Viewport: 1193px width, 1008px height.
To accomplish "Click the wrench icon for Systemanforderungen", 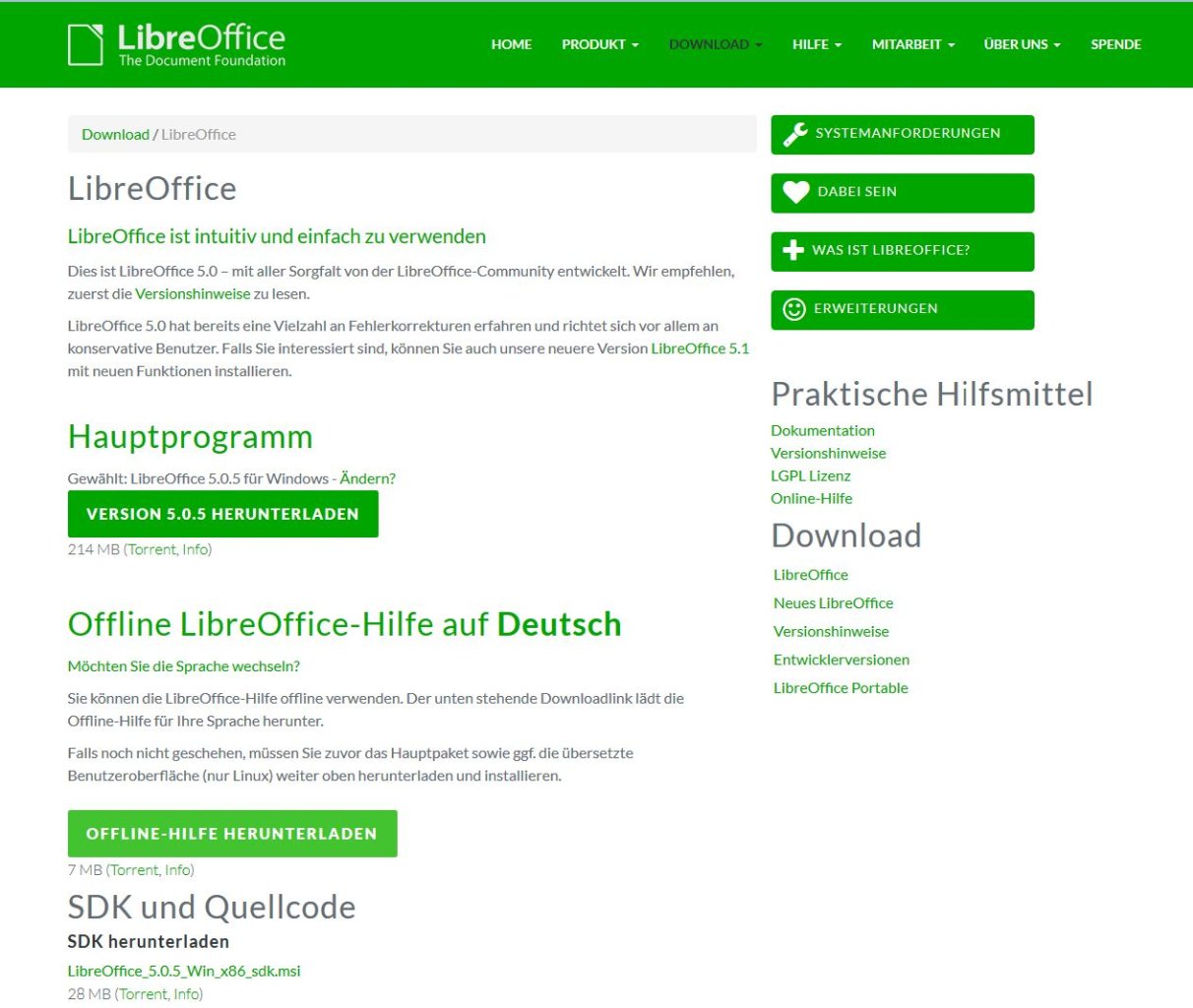I will [795, 134].
